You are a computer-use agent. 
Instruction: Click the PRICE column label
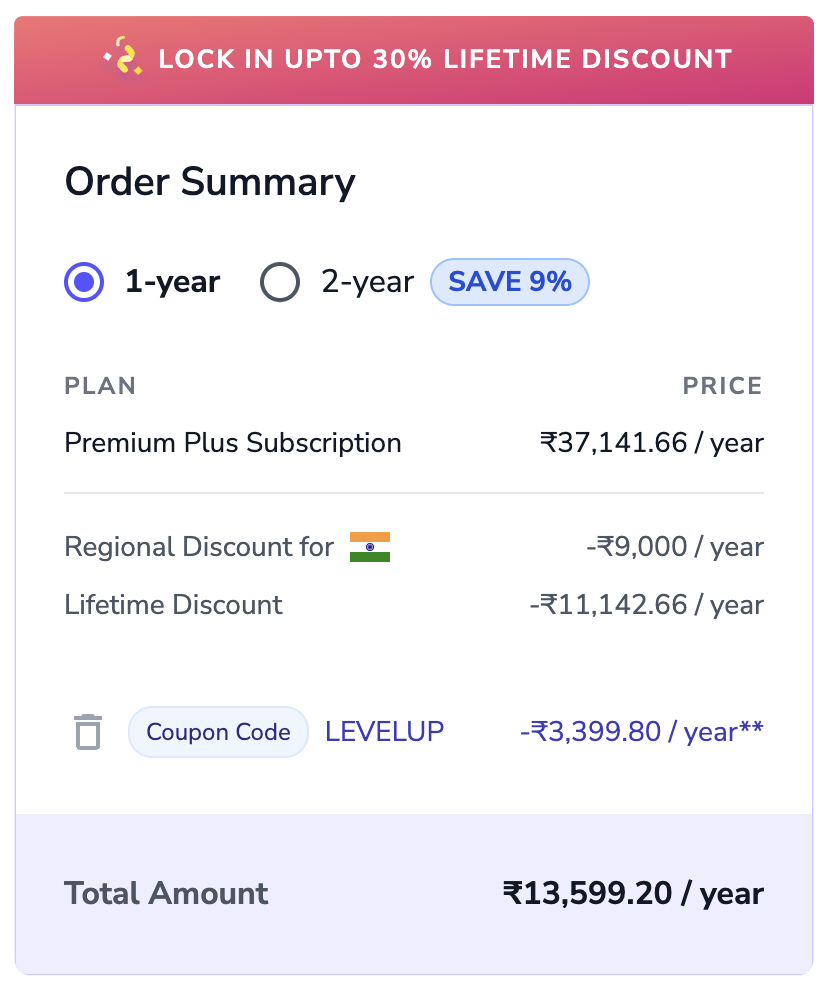(x=722, y=385)
